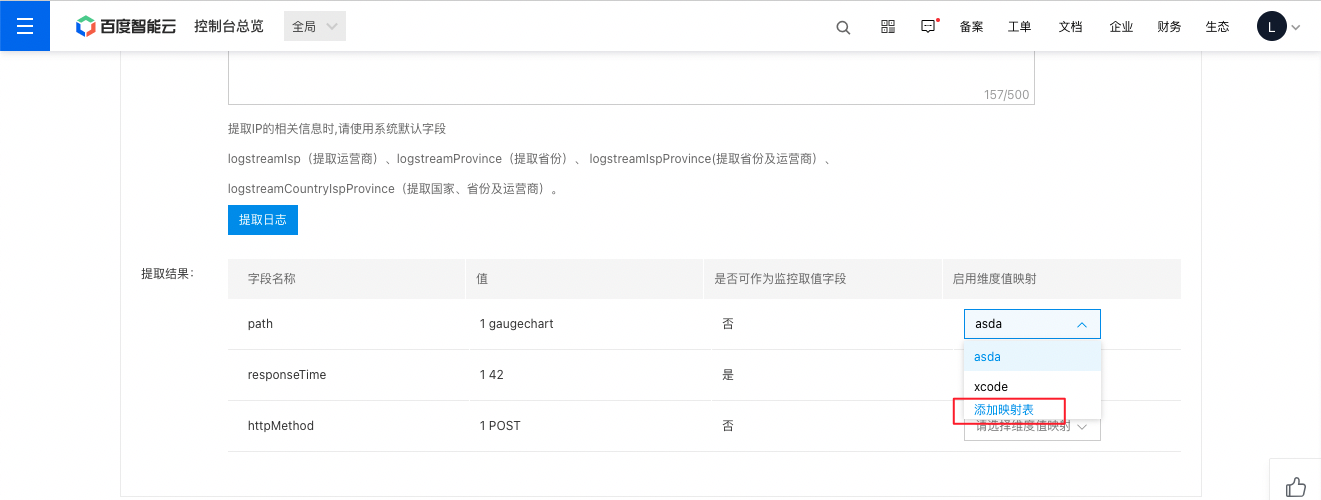Click the thumbs-up feedback icon
This screenshot has width=1321, height=500.
pos(1296,488)
